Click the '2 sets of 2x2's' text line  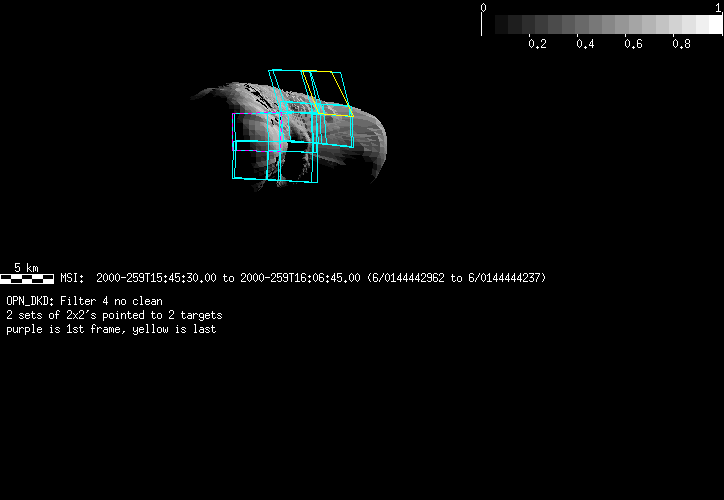[x=115, y=315]
